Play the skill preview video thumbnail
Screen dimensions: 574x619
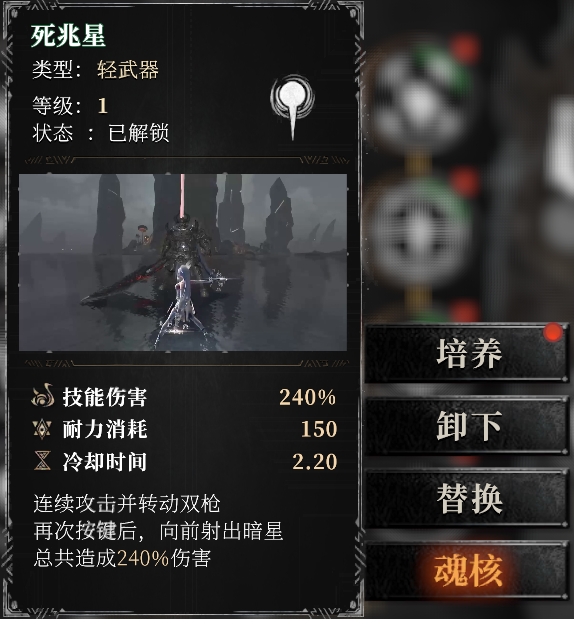[183, 262]
